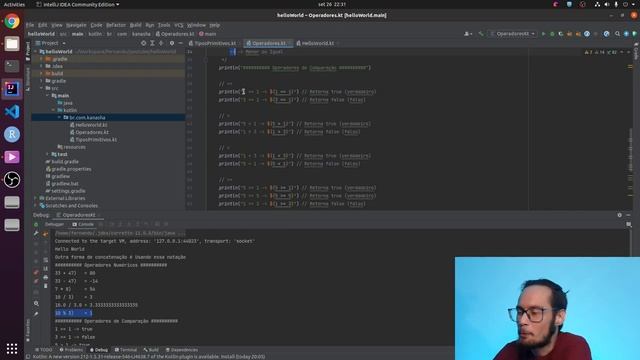Open the File menu

tap(30, 25)
